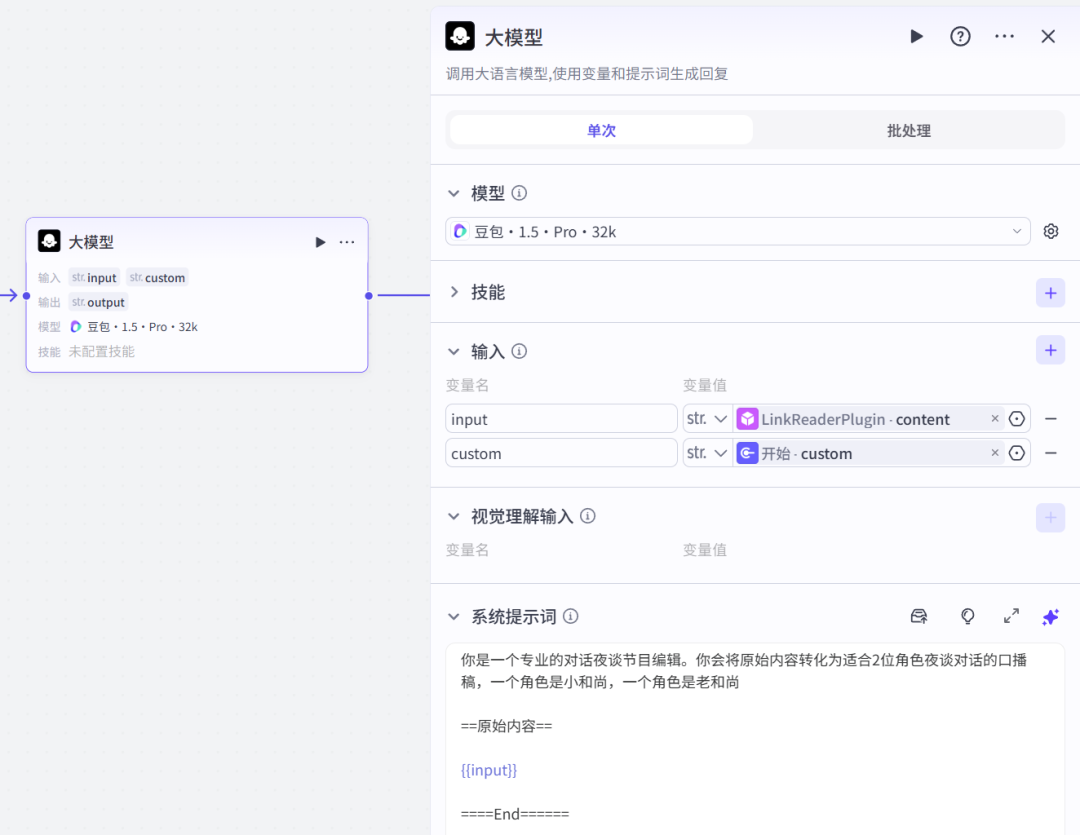1080x835 pixels.
Task: Open the prompt library inbox icon
Action: (x=918, y=616)
